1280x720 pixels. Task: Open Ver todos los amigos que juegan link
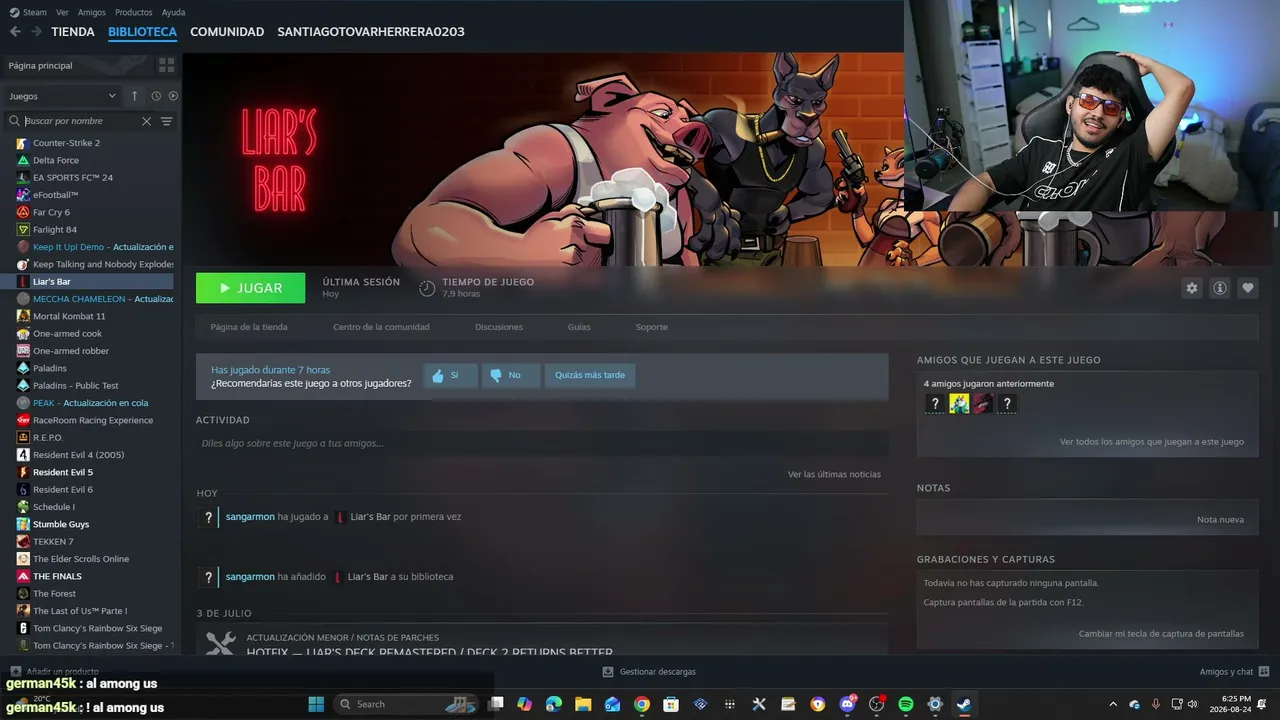[x=1152, y=442]
